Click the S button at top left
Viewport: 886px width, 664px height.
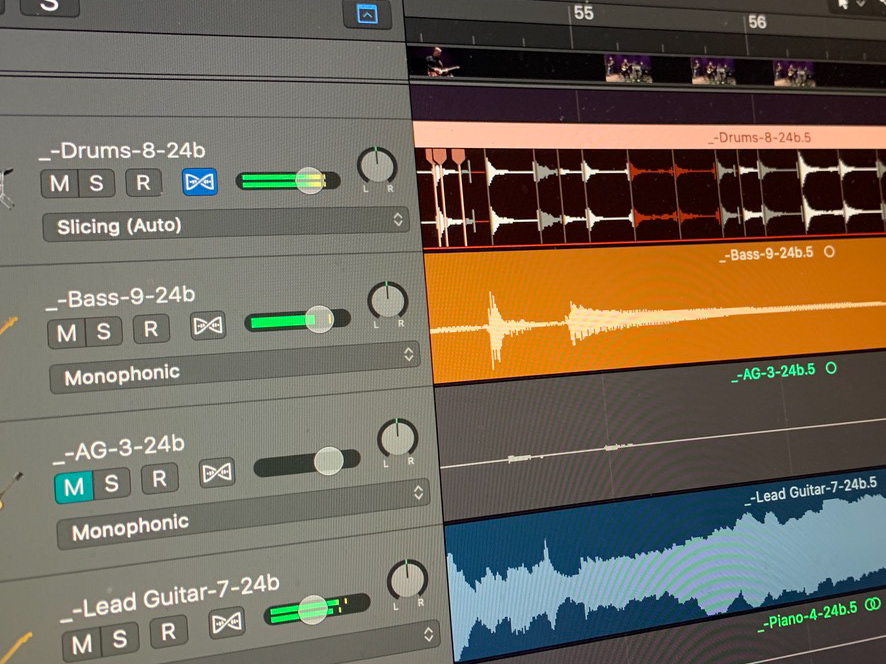coord(49,5)
